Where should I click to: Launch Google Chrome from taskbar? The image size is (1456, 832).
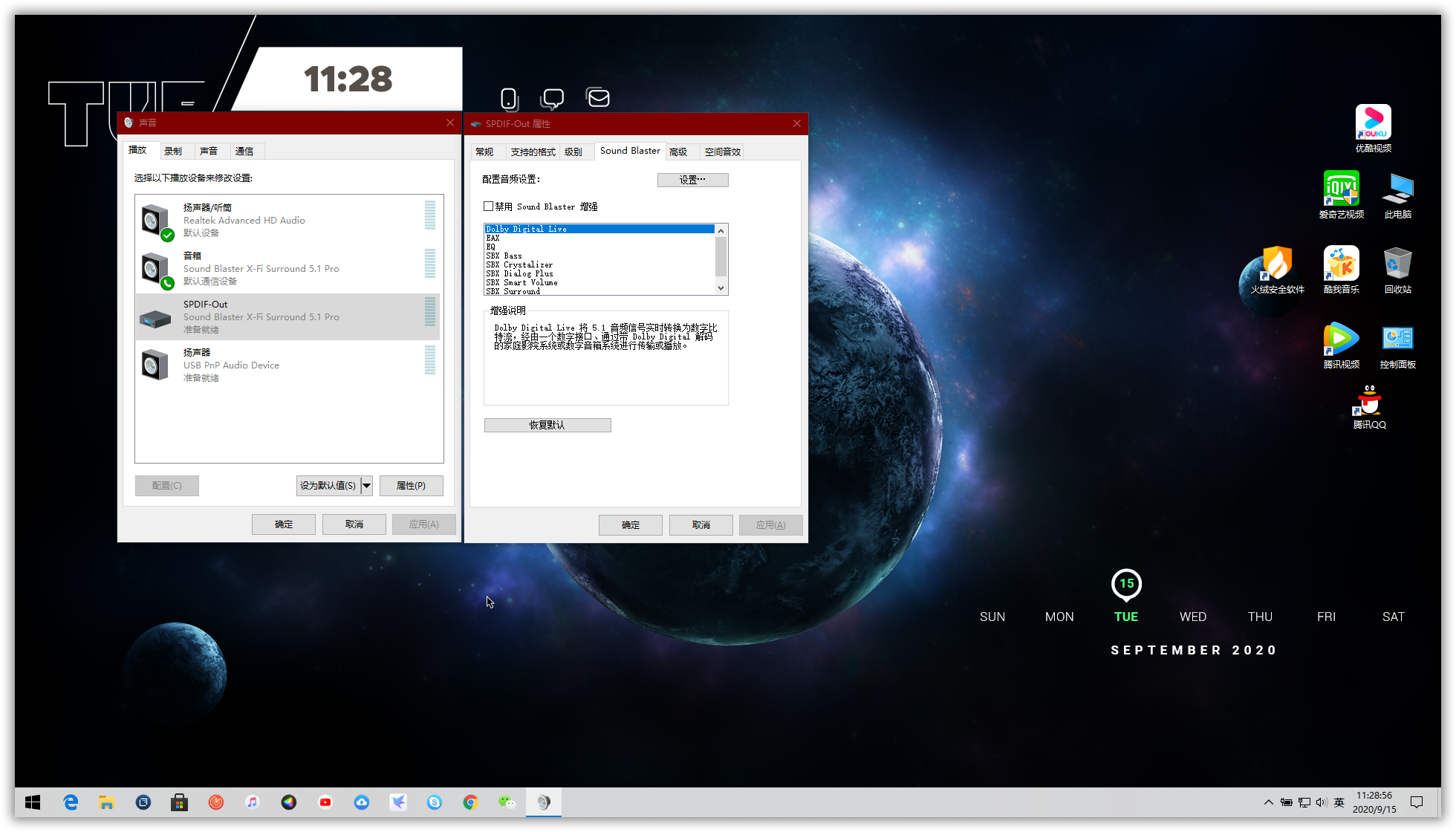click(x=470, y=802)
